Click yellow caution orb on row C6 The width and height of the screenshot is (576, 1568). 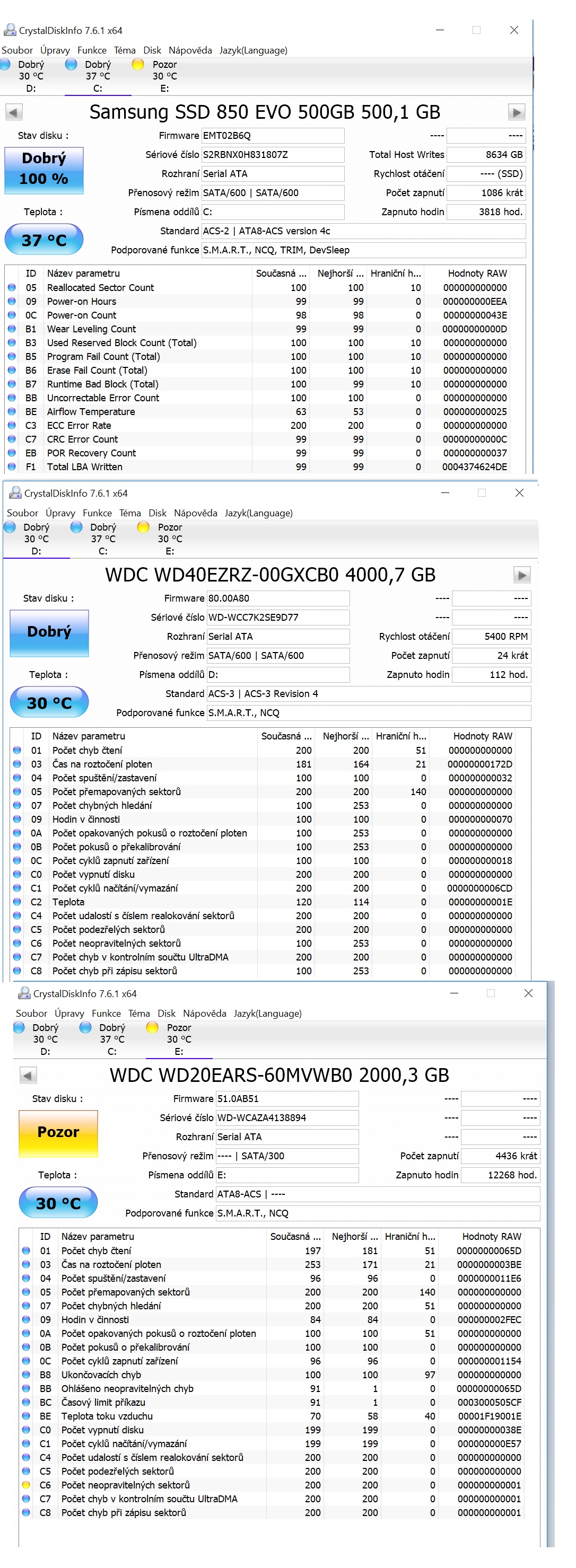pos(26,1485)
